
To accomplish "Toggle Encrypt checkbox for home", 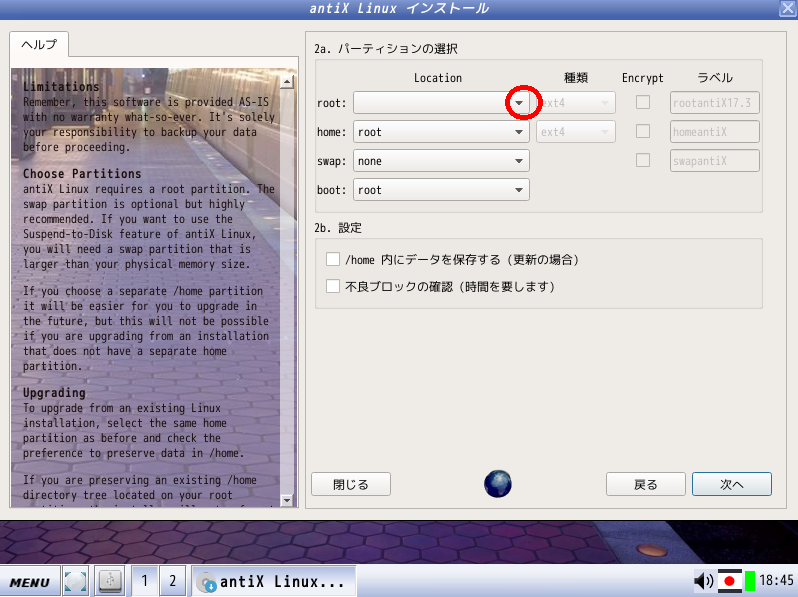I will 643,131.
